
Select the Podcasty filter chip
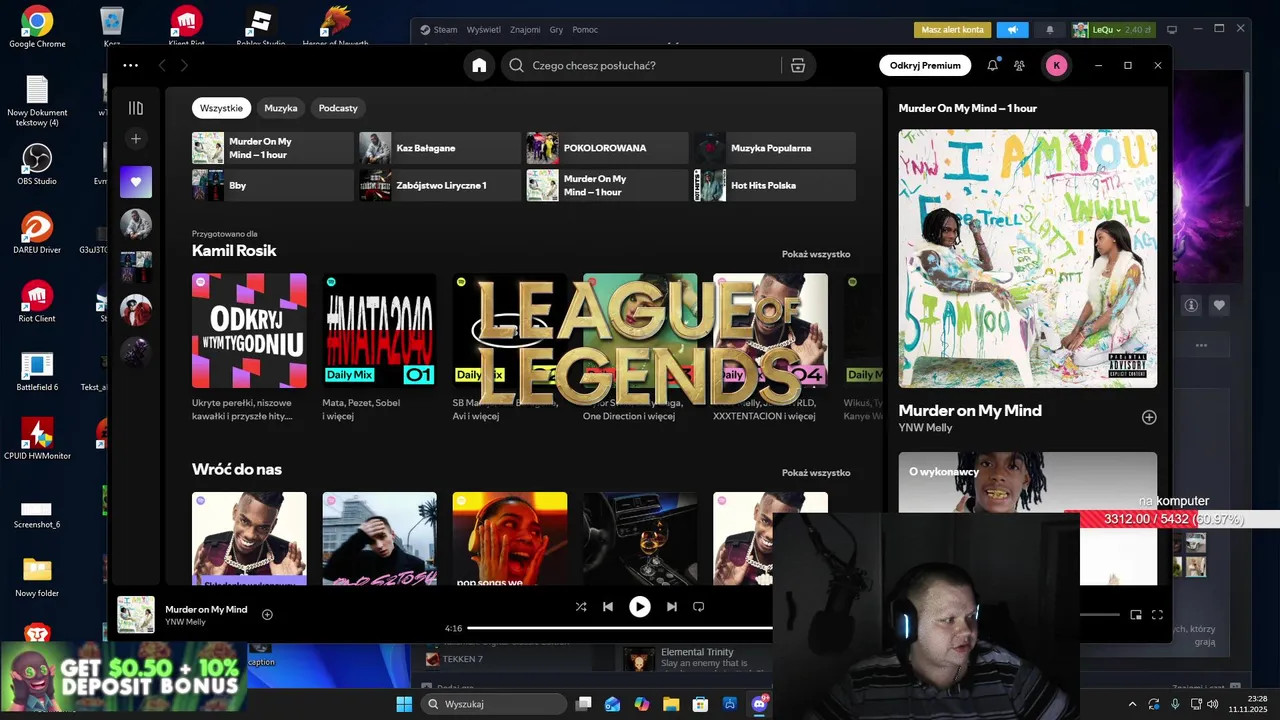tap(338, 108)
